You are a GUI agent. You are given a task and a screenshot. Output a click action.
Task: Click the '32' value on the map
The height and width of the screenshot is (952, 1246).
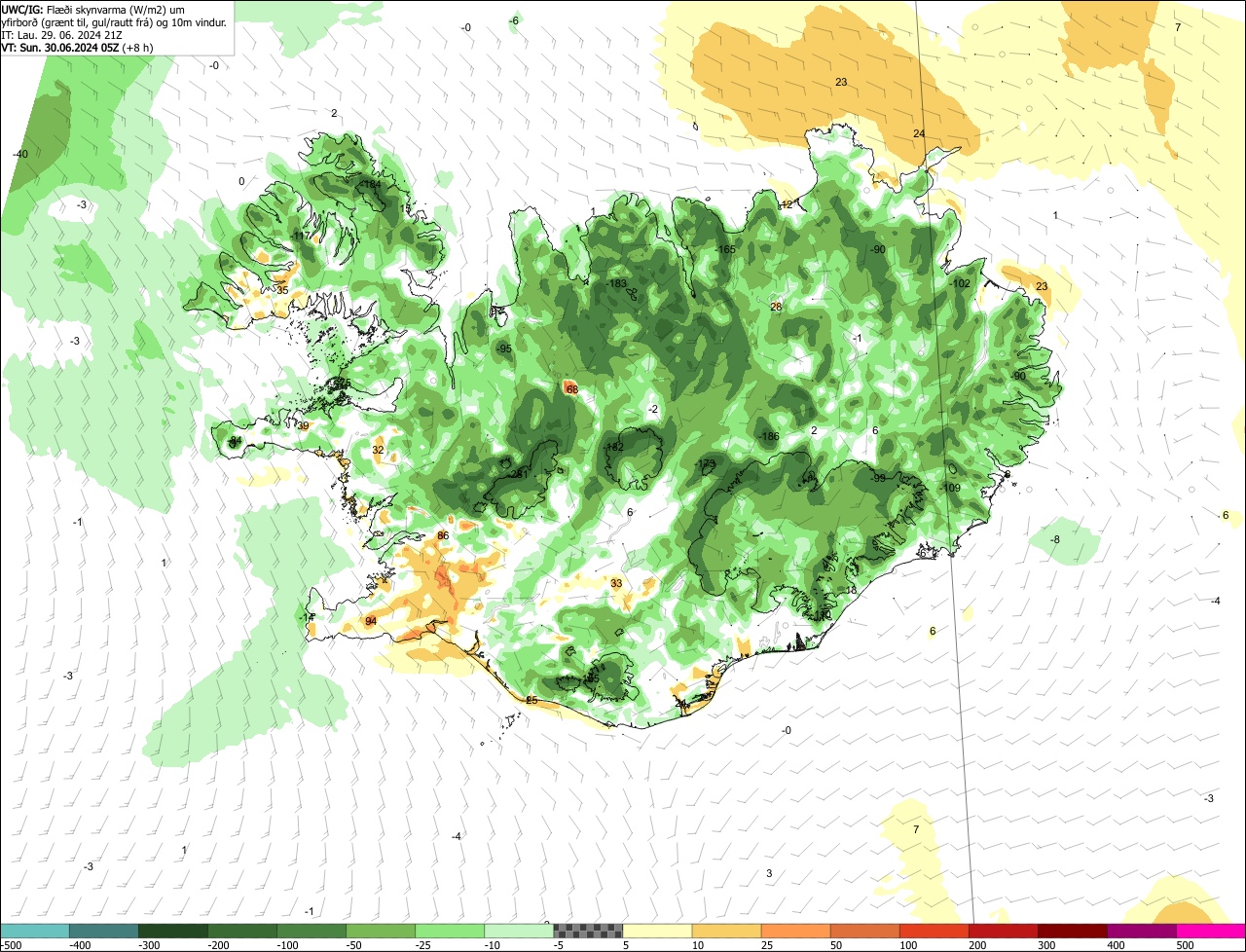tap(378, 450)
